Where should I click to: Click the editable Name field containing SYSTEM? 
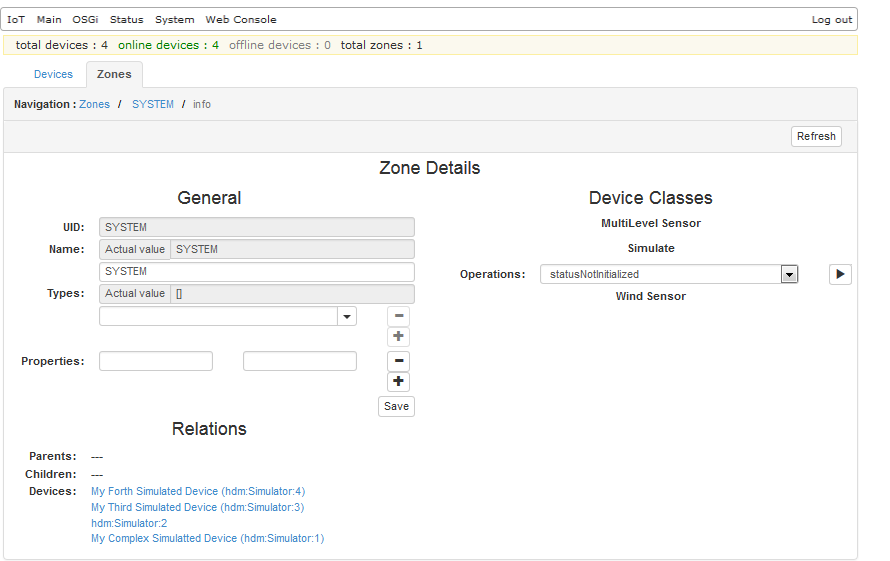[256, 272]
